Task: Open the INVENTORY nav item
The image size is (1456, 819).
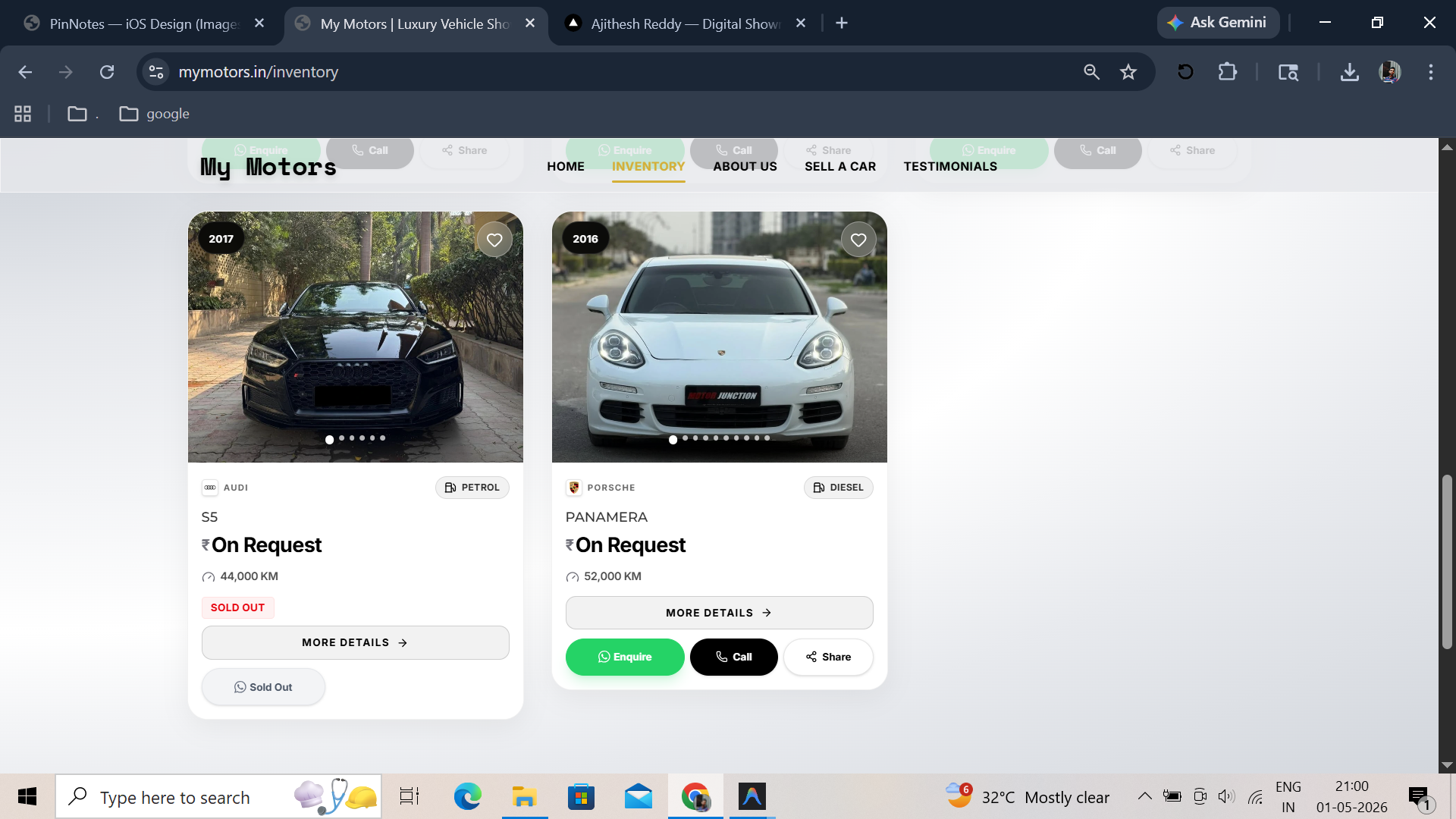Action: (x=648, y=167)
